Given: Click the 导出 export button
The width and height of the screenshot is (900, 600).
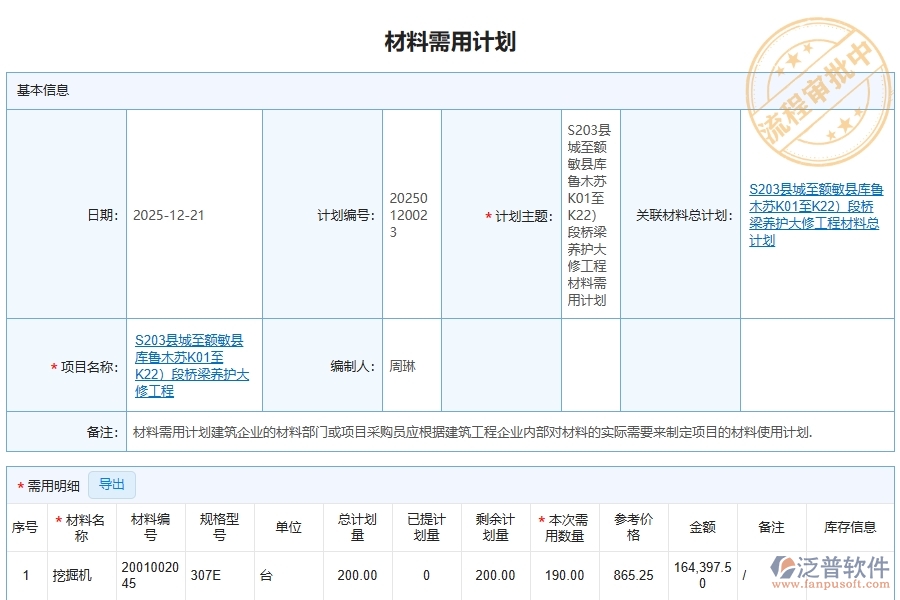Looking at the screenshot, I should tap(113, 485).
